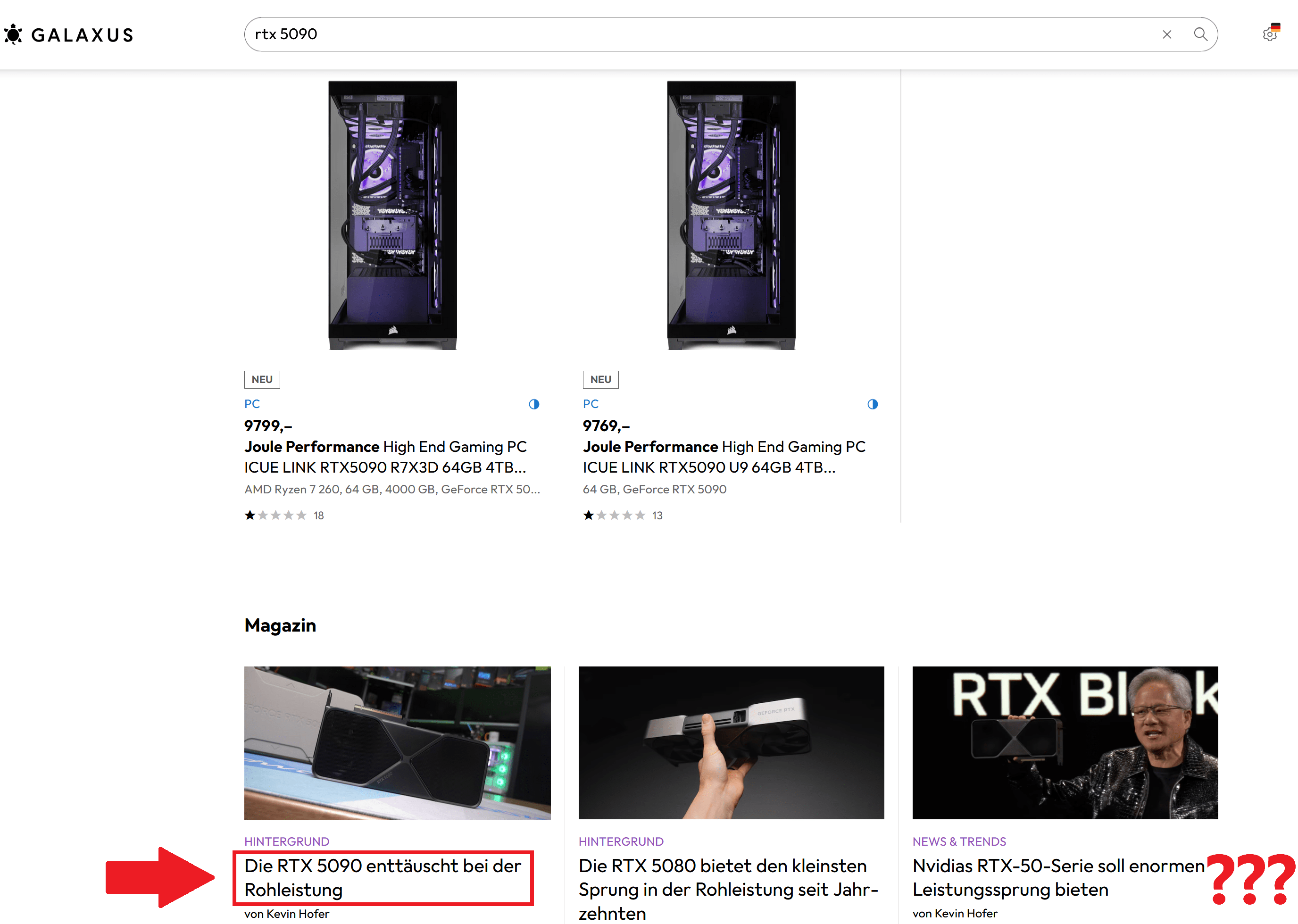Clear the search field with X icon
1298x924 pixels.
coord(1166,35)
